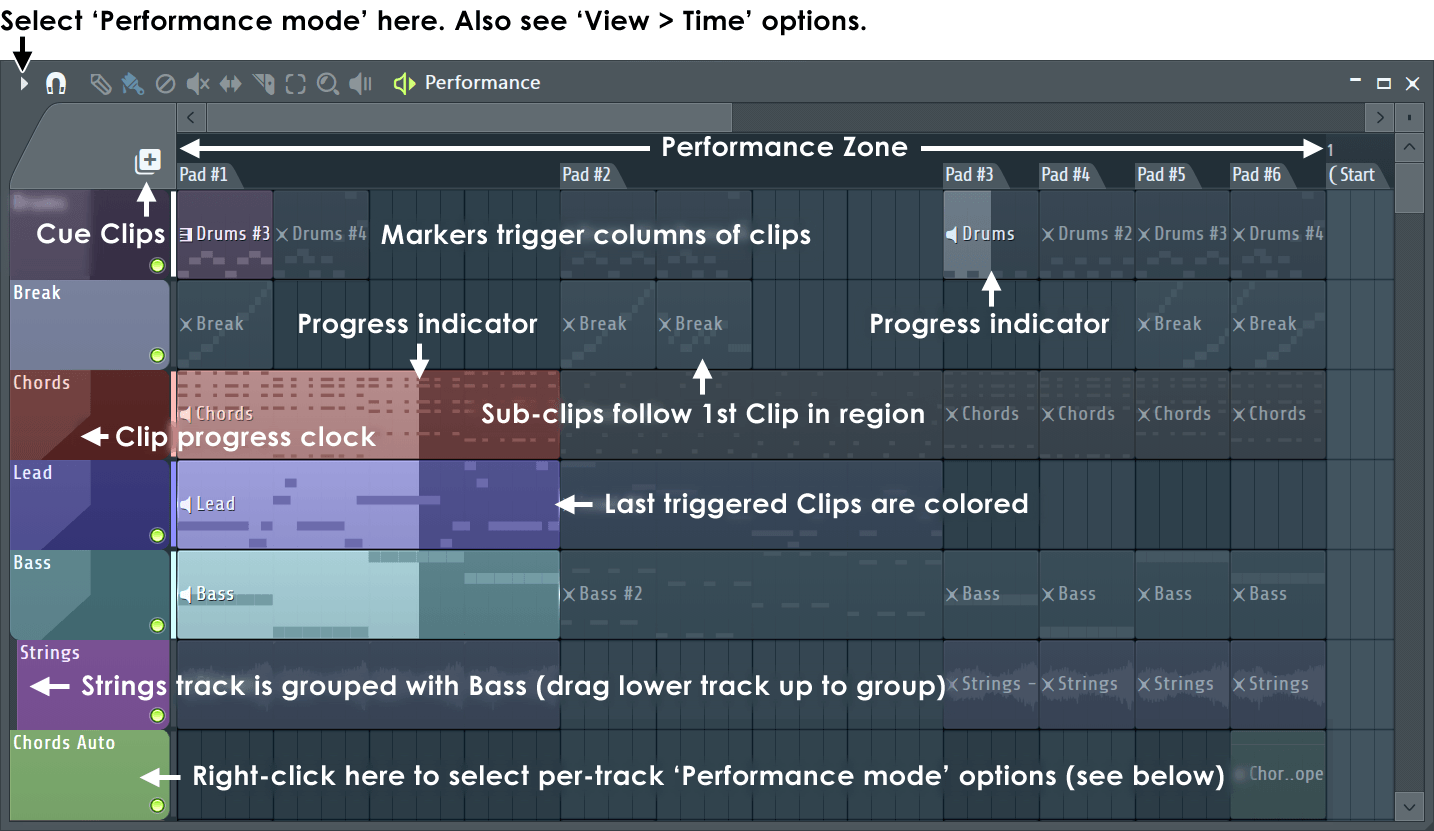Trigger the Pad #2 marker
Viewport: 1434px width, 831px height.
(587, 175)
